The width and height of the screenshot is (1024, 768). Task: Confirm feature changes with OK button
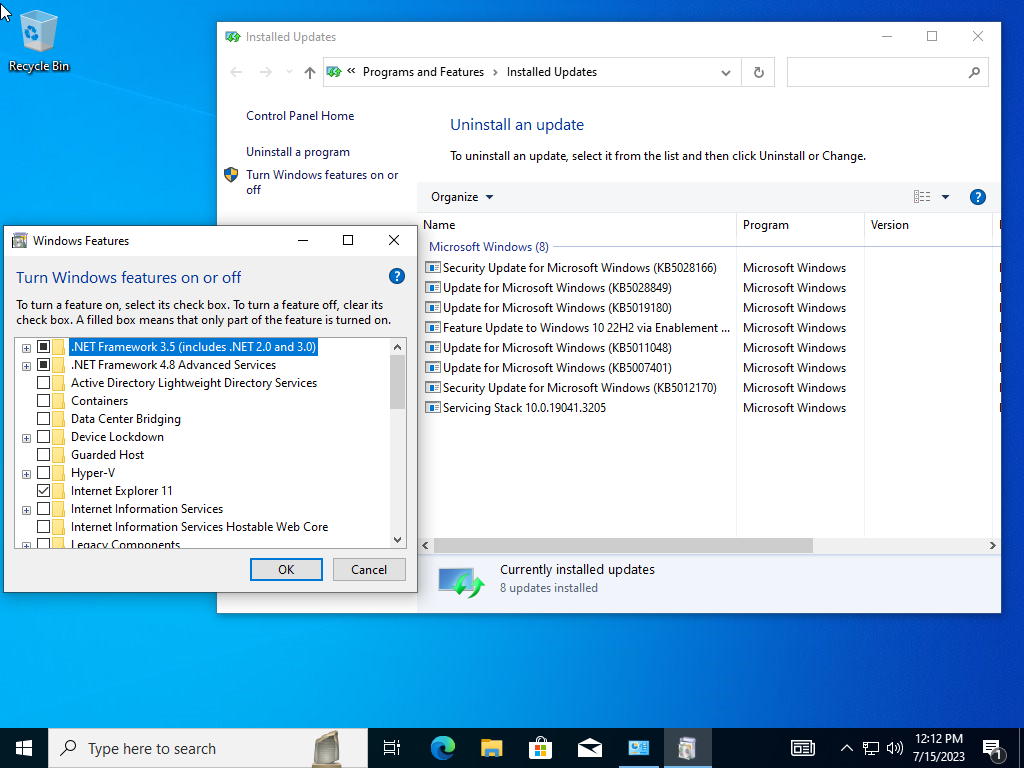pos(286,569)
